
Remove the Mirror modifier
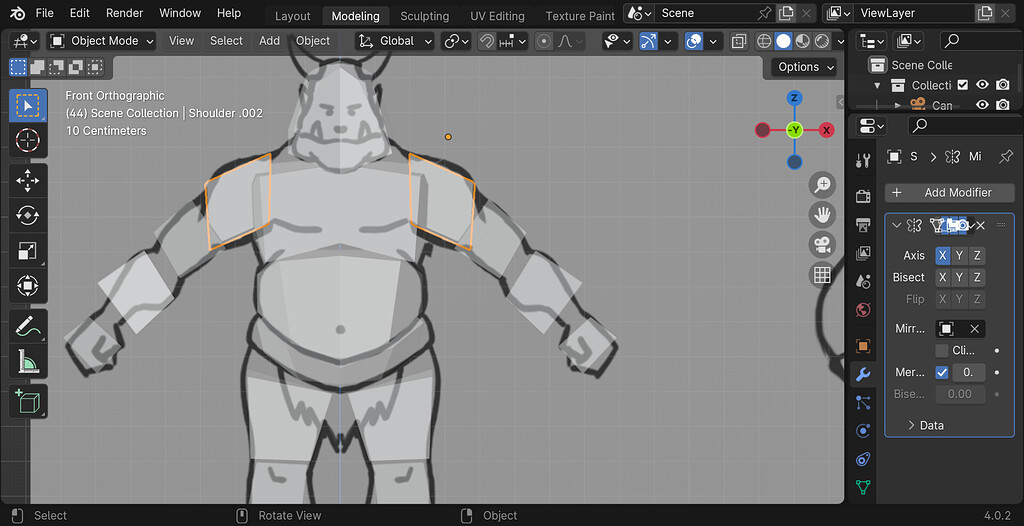point(980,225)
